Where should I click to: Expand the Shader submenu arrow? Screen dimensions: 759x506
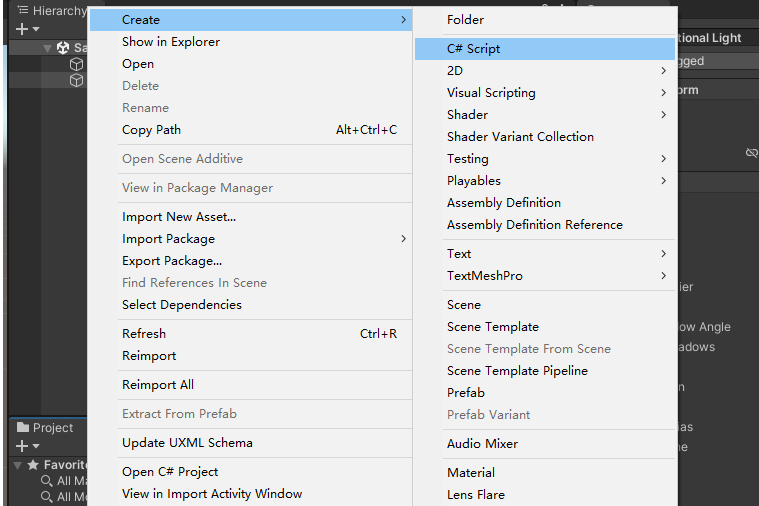tap(664, 115)
